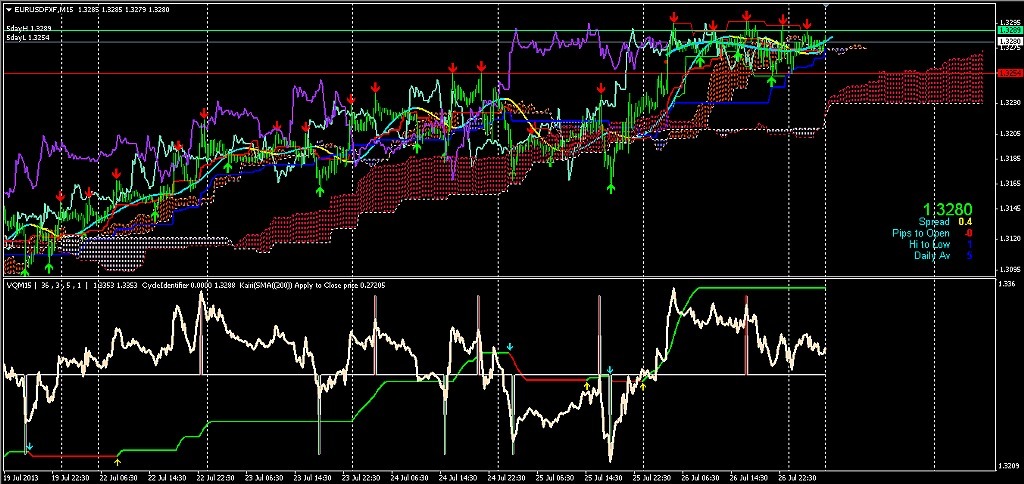Click the red 1.3254 price tag on axis
The image size is (1024, 484).
pos(1009,73)
